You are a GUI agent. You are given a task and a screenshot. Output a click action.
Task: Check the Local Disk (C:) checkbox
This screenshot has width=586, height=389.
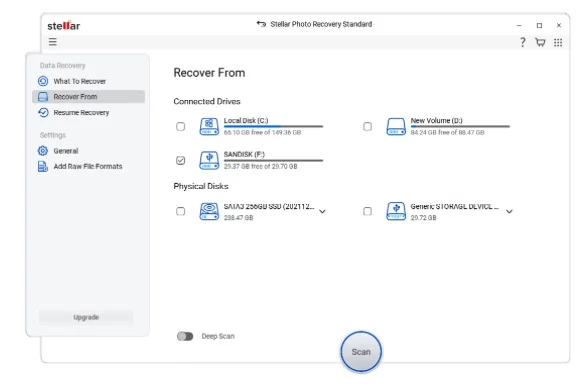pyautogui.click(x=181, y=127)
